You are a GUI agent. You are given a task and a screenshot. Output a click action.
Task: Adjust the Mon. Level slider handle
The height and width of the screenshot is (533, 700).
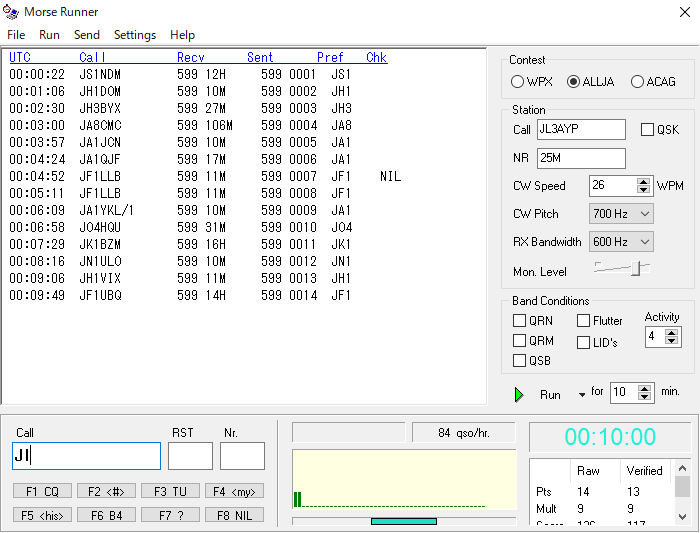636,268
